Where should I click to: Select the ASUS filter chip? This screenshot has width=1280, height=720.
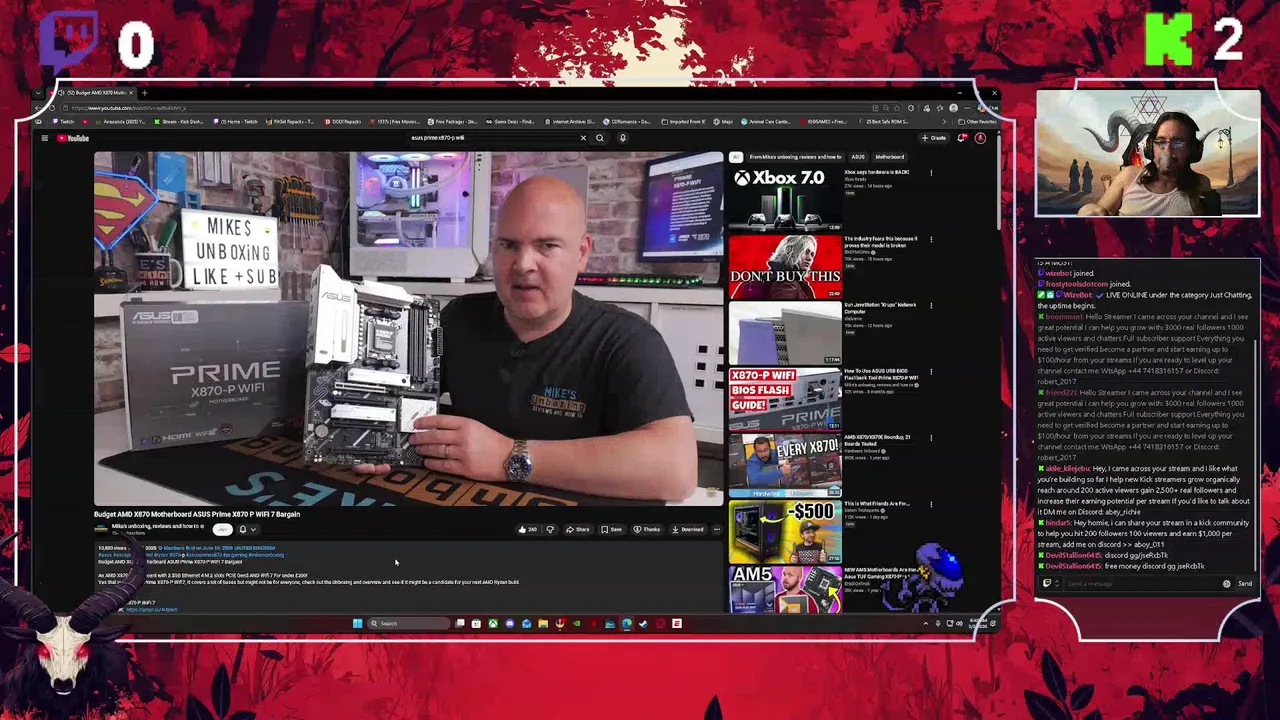(x=858, y=157)
